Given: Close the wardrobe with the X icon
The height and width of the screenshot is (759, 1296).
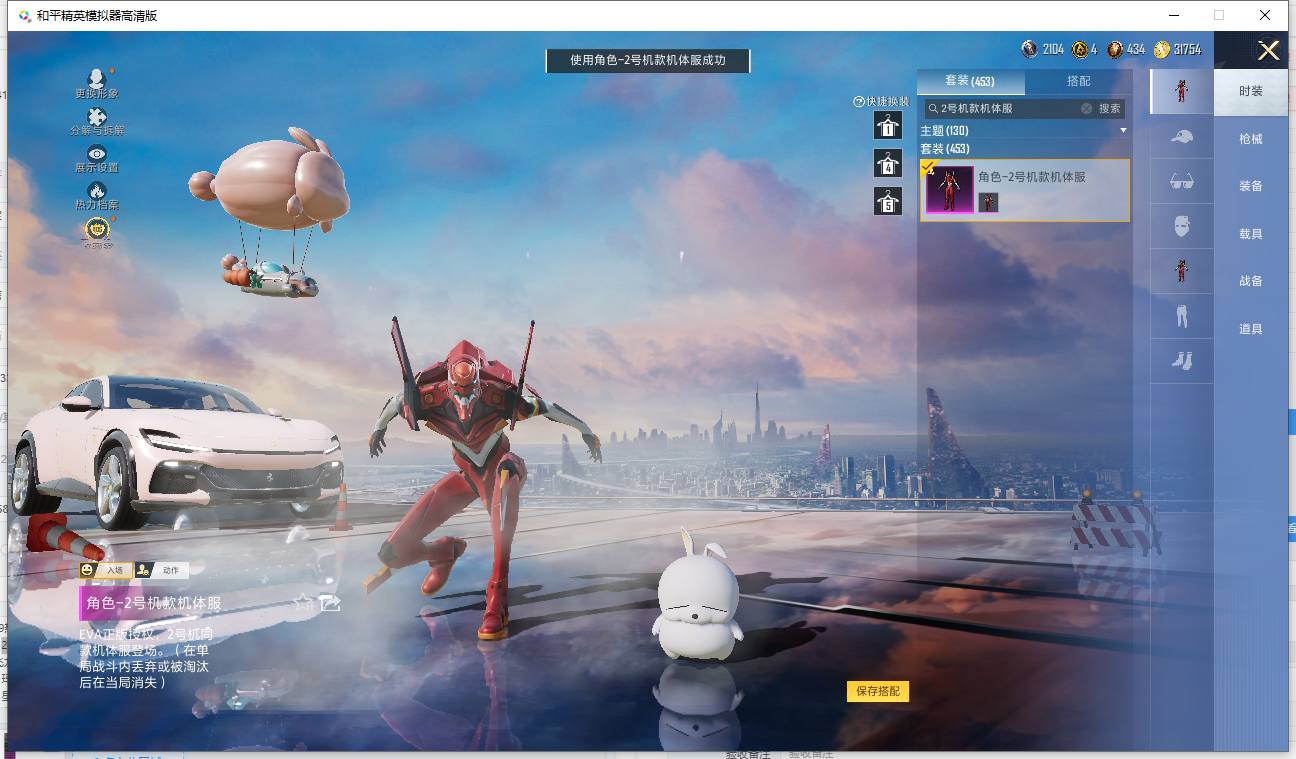Looking at the screenshot, I should click(x=1268, y=51).
